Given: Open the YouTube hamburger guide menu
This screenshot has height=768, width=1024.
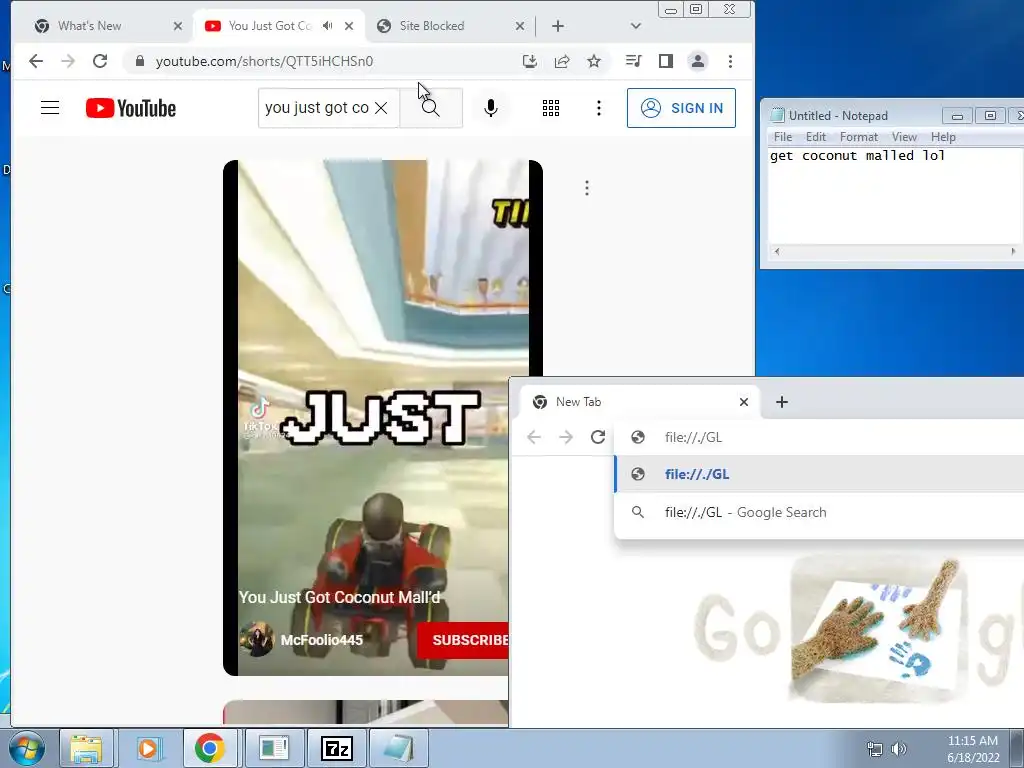Looking at the screenshot, I should (x=50, y=108).
